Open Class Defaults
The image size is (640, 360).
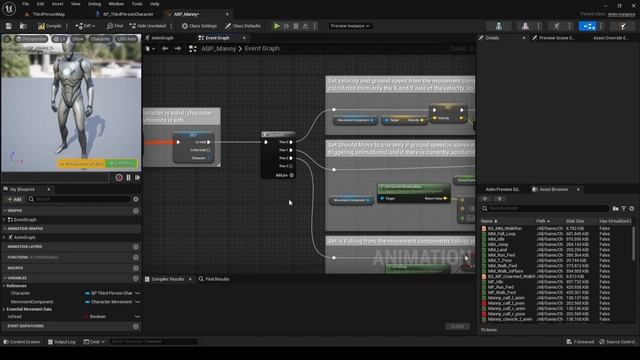click(242, 26)
